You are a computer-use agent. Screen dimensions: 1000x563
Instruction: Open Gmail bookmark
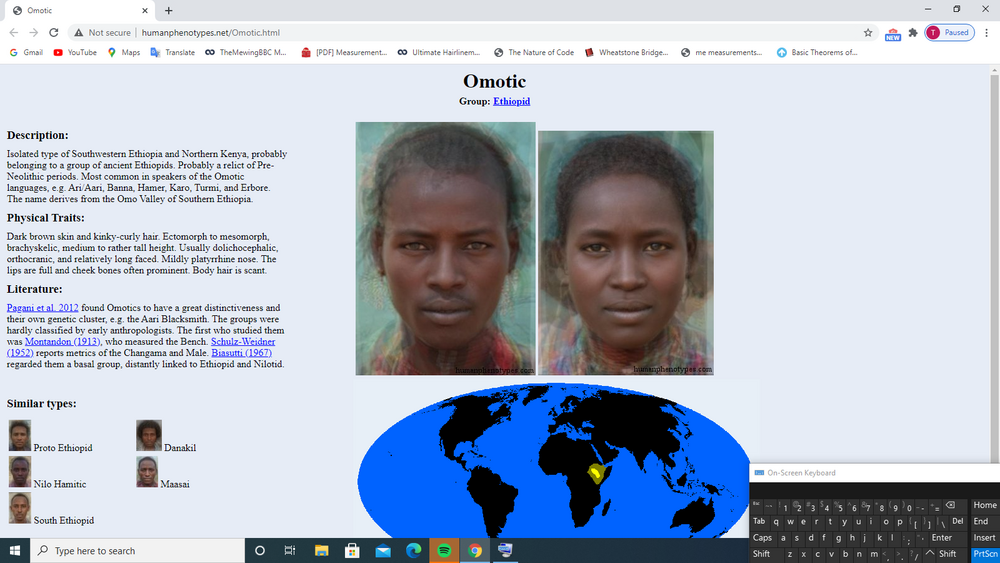click(26, 52)
